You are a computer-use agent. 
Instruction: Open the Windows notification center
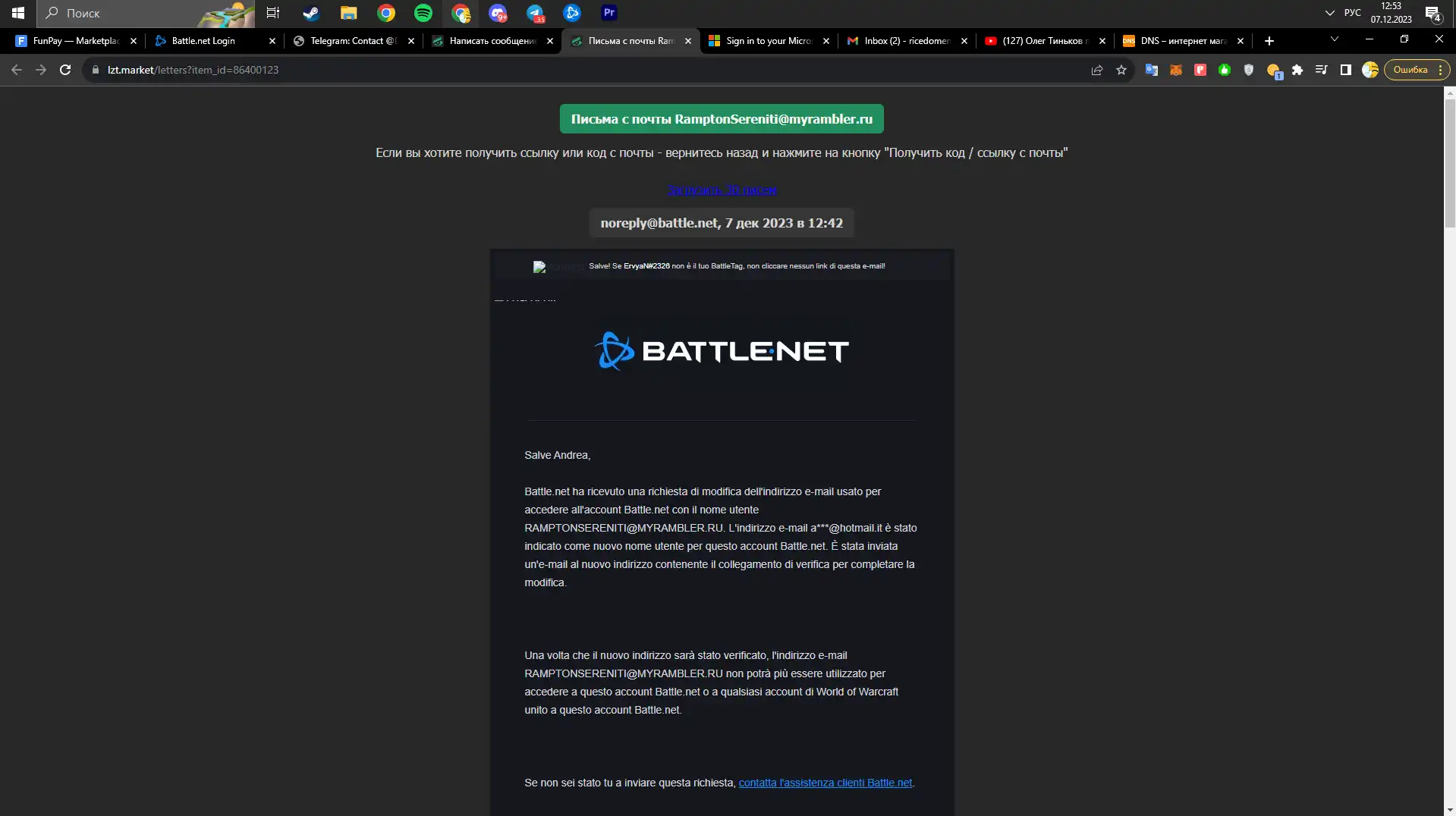[x=1432, y=13]
